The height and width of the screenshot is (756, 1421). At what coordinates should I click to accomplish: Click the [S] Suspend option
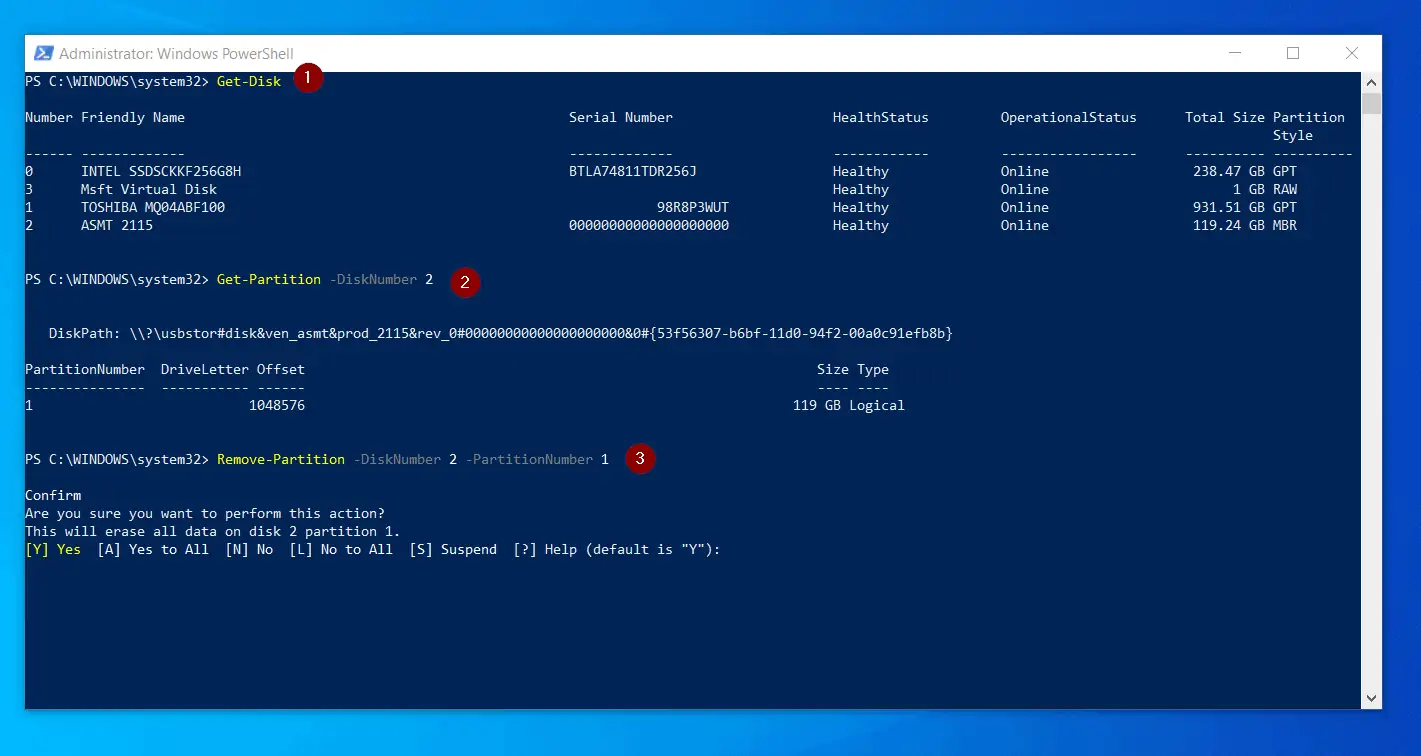click(453, 549)
